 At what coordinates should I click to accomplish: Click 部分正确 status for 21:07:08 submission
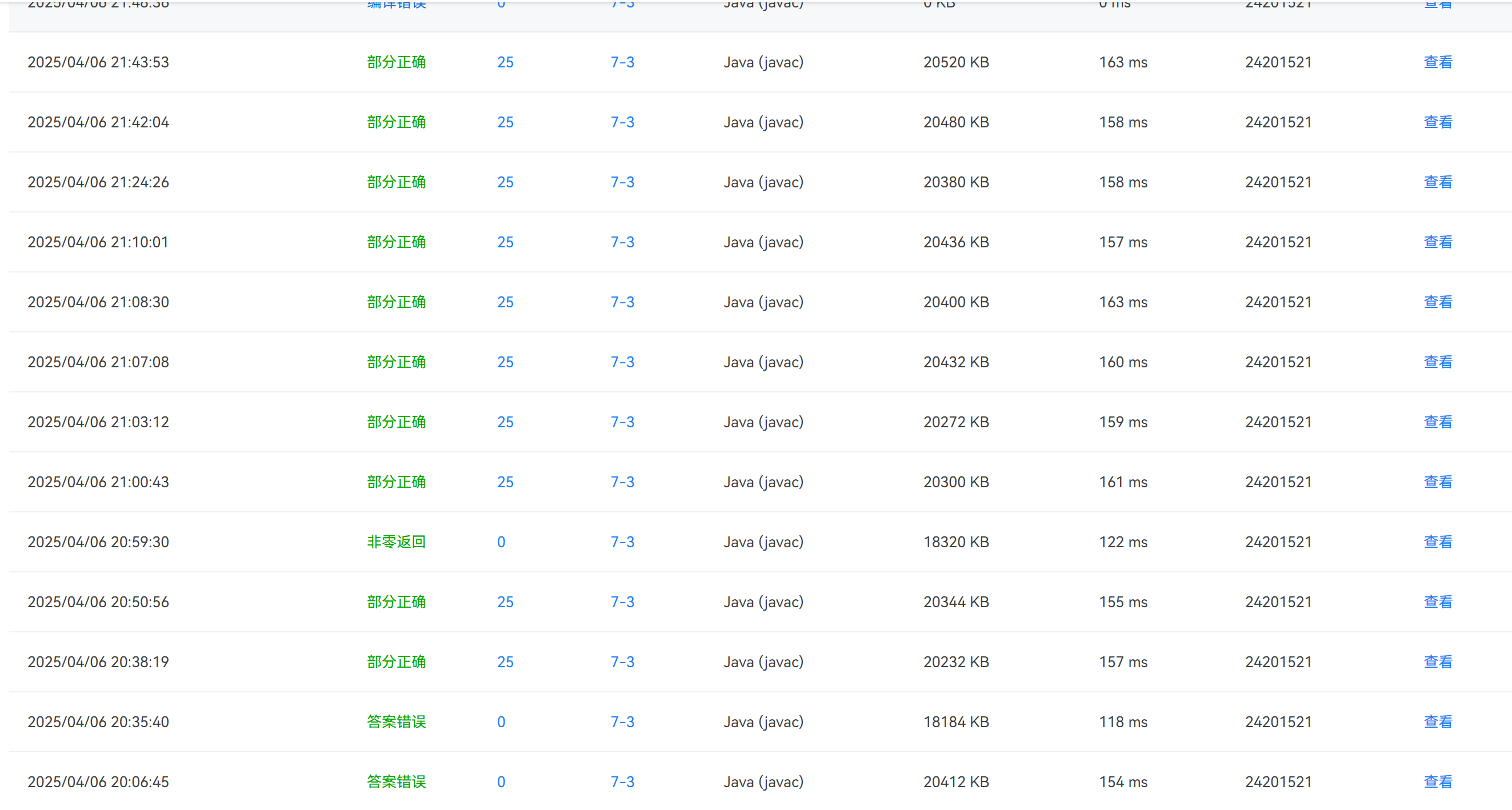click(x=396, y=362)
